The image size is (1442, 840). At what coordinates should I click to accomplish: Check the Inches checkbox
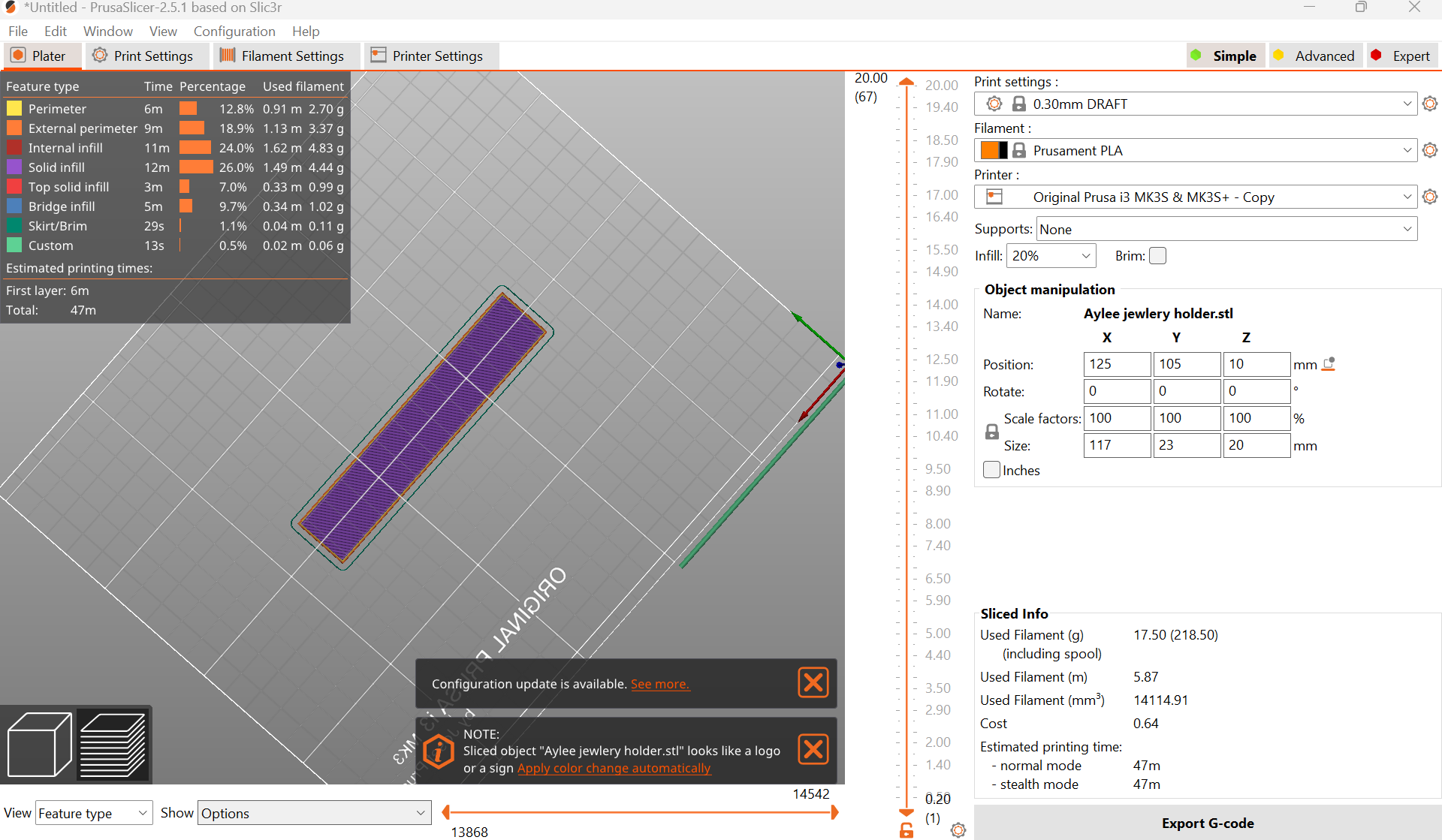pyautogui.click(x=991, y=470)
